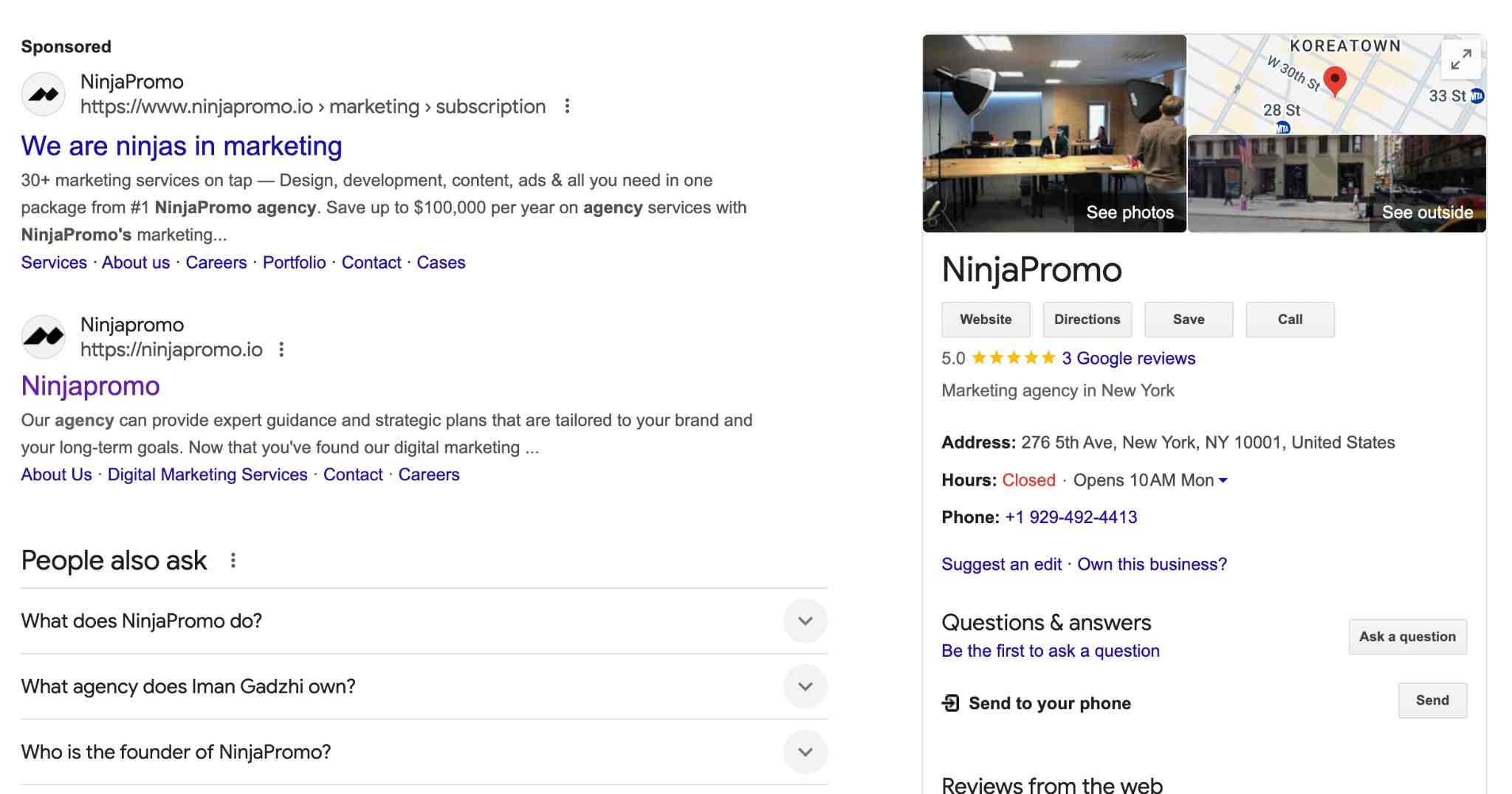Screen dimensions: 1512x794
Task: Click sponsored URL ninjapromo.io marketing subscription
Action: pyautogui.click(x=313, y=107)
